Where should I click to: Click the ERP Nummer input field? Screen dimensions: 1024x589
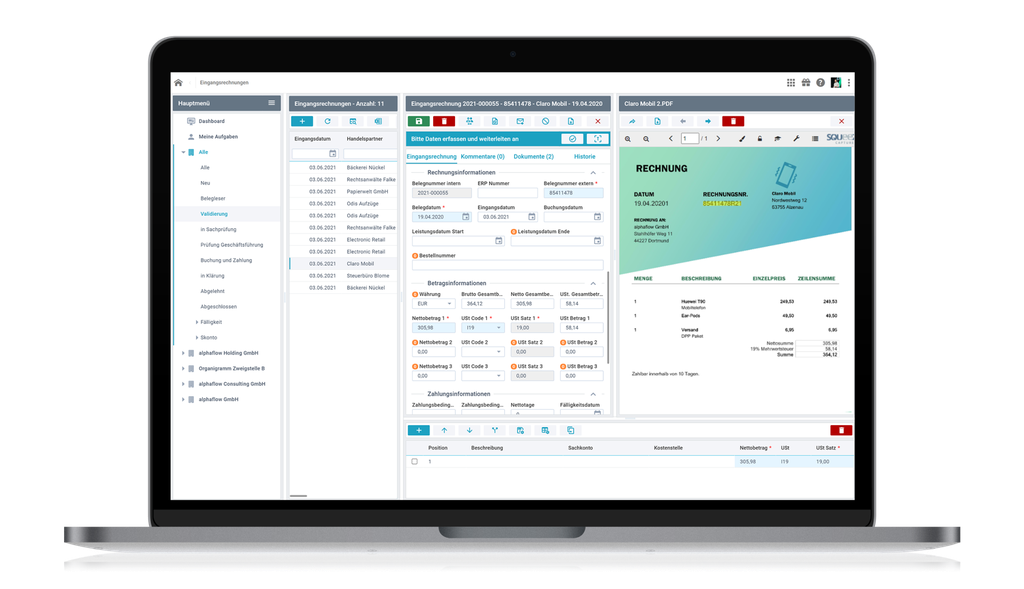point(507,193)
